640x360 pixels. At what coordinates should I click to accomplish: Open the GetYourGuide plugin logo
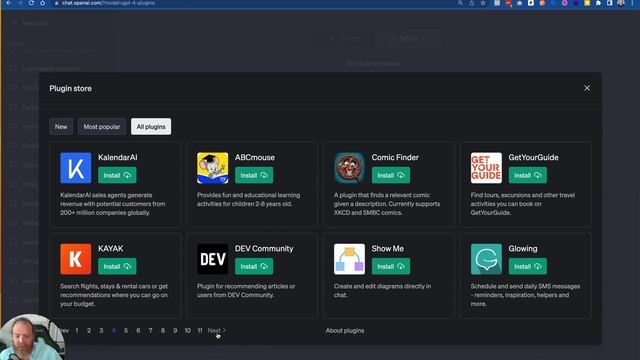486,168
